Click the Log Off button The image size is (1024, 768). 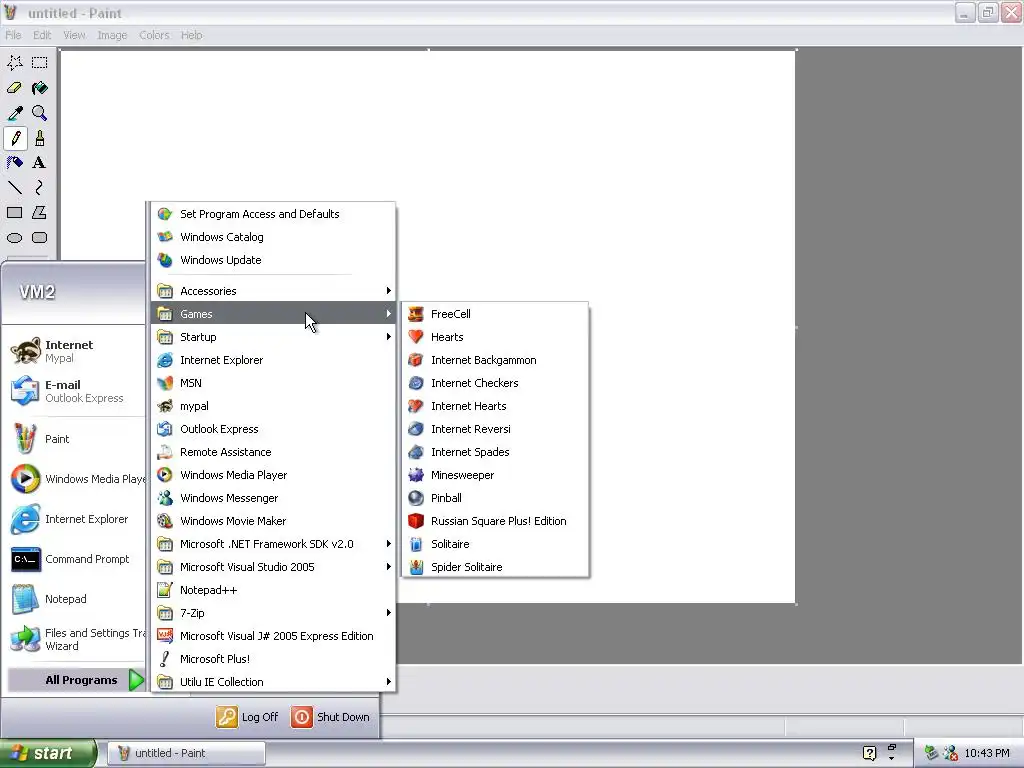[x=248, y=717]
